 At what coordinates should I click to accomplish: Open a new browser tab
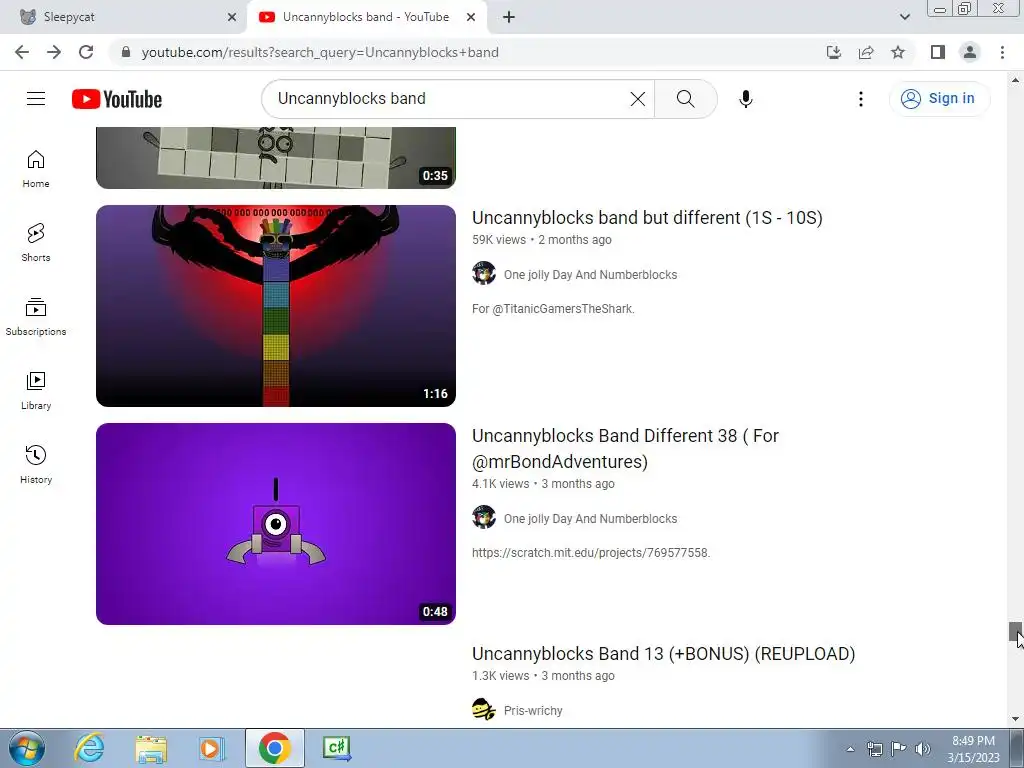[x=509, y=17]
